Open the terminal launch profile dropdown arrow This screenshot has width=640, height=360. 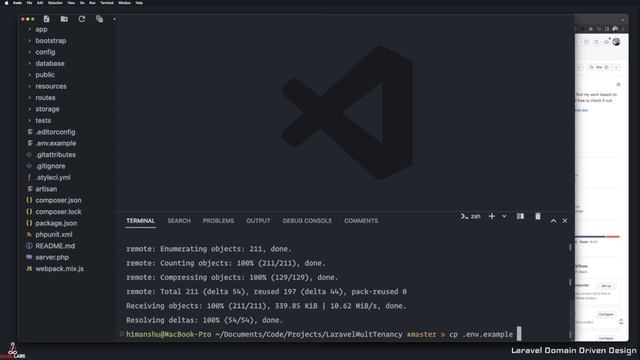point(504,216)
